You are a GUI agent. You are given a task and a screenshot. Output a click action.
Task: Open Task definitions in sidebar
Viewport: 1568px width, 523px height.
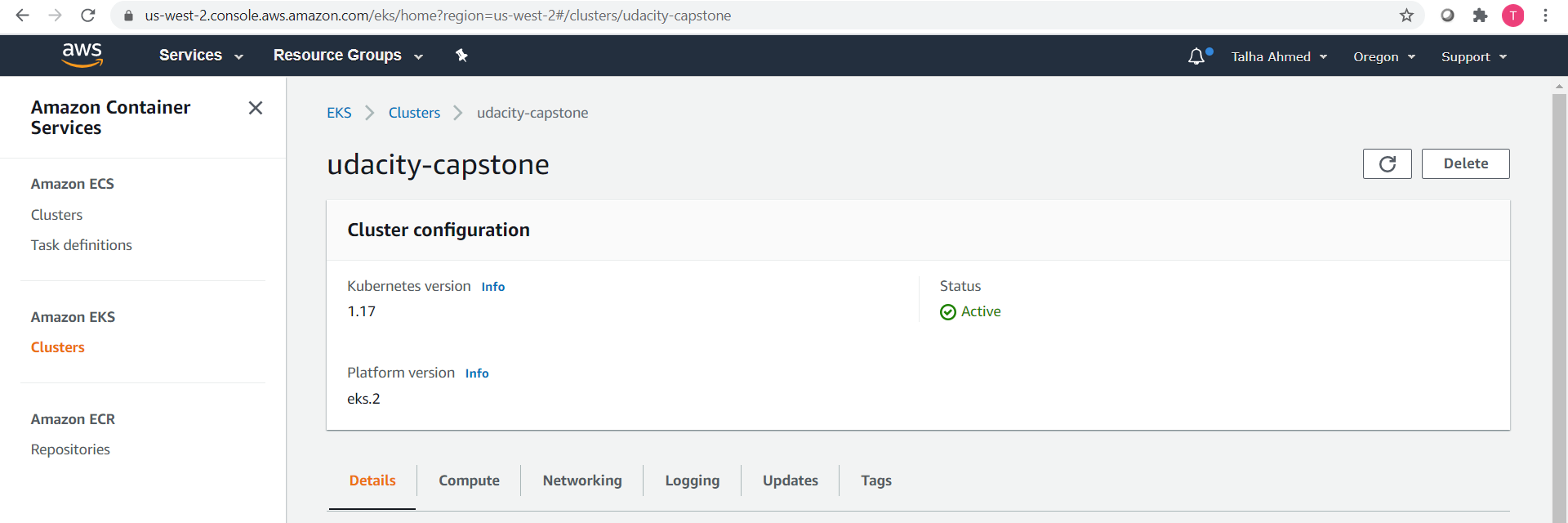click(81, 245)
